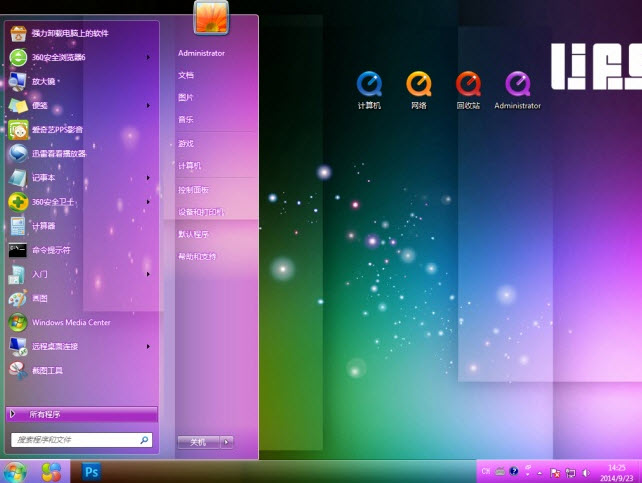Open the 放大镜 magnifier icon
This screenshot has width=642, height=483.
point(18,81)
